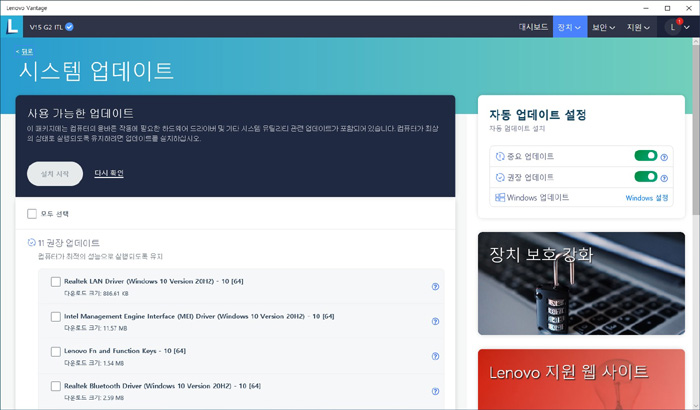The width and height of the screenshot is (700, 410).
Task: Select Lenovo Fn and Function Keys checkbox
Action: [x=56, y=351]
